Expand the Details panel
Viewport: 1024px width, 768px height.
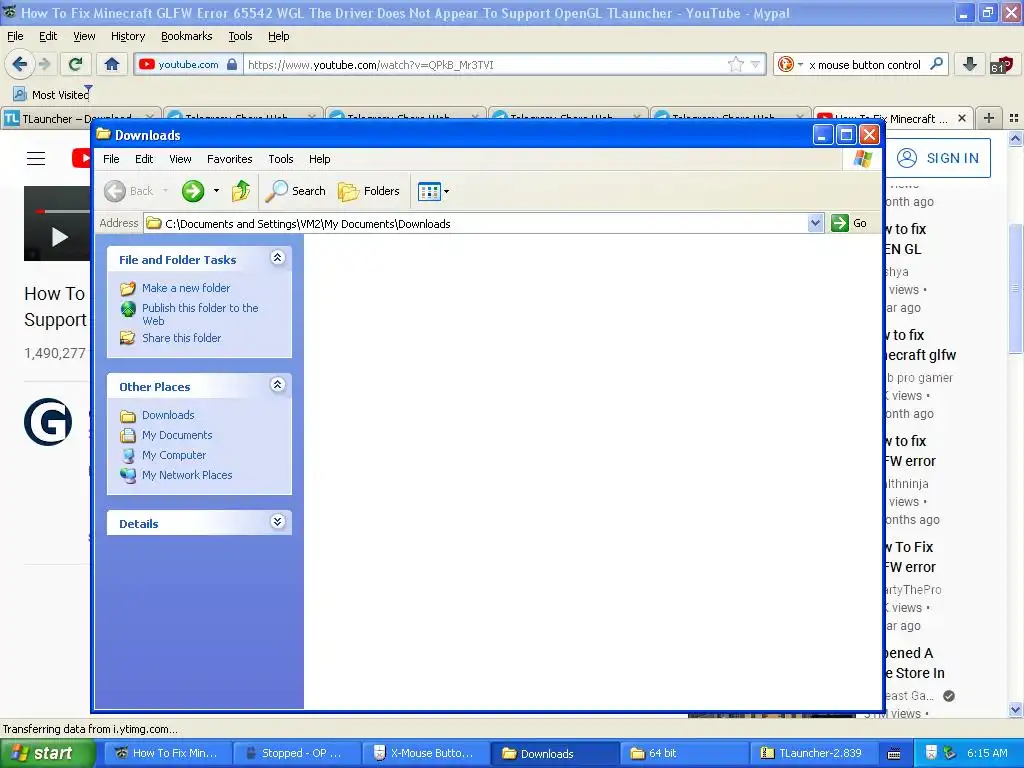[x=277, y=521]
